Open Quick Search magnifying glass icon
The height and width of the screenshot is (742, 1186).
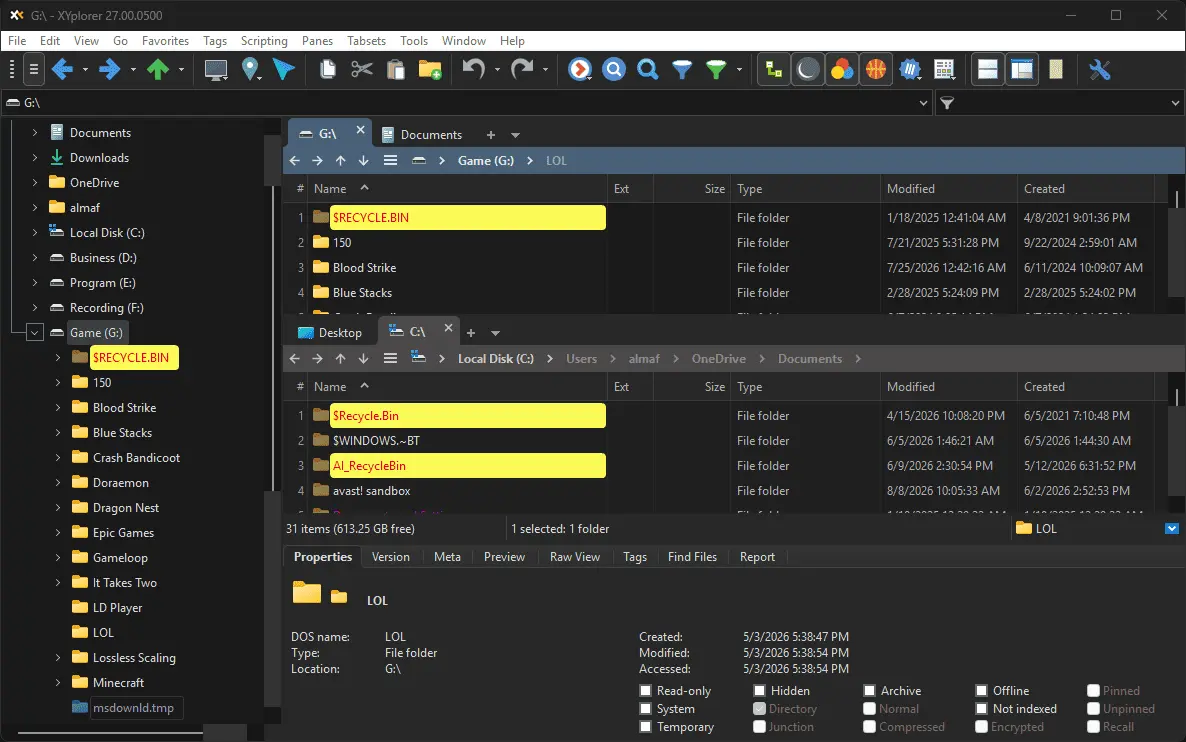pyautogui.click(x=647, y=70)
